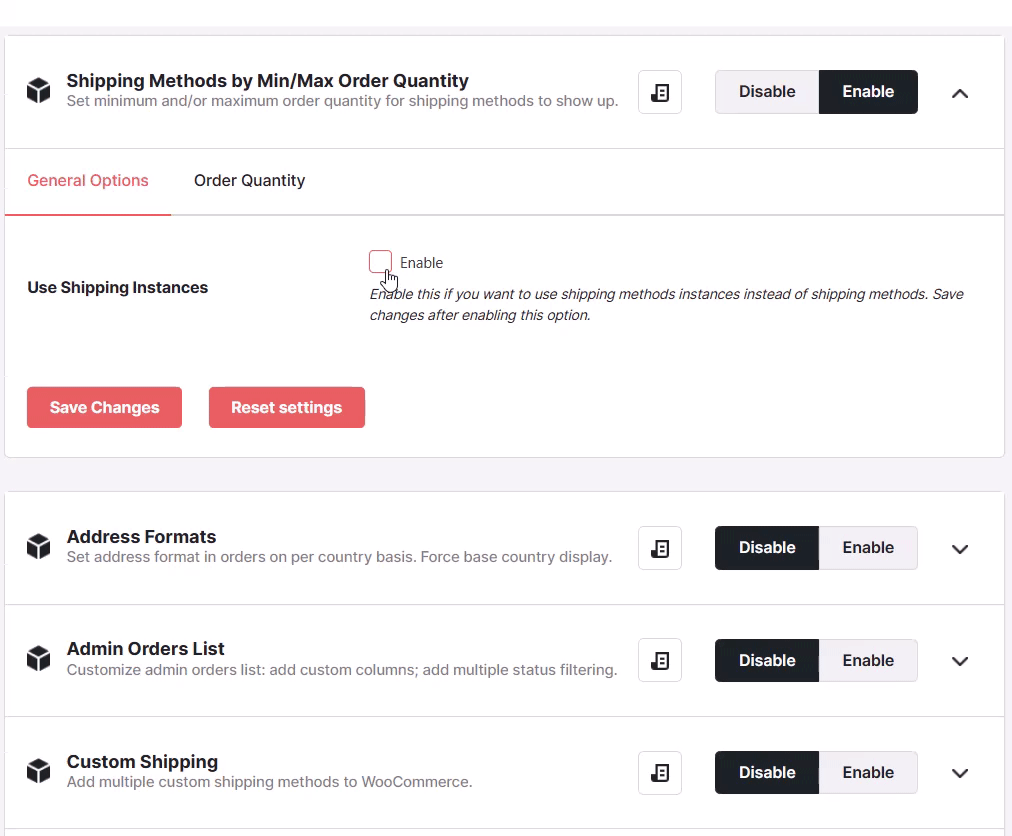
Task: Click the text 'Add multiple custom shipping methods'
Action: click(x=269, y=782)
